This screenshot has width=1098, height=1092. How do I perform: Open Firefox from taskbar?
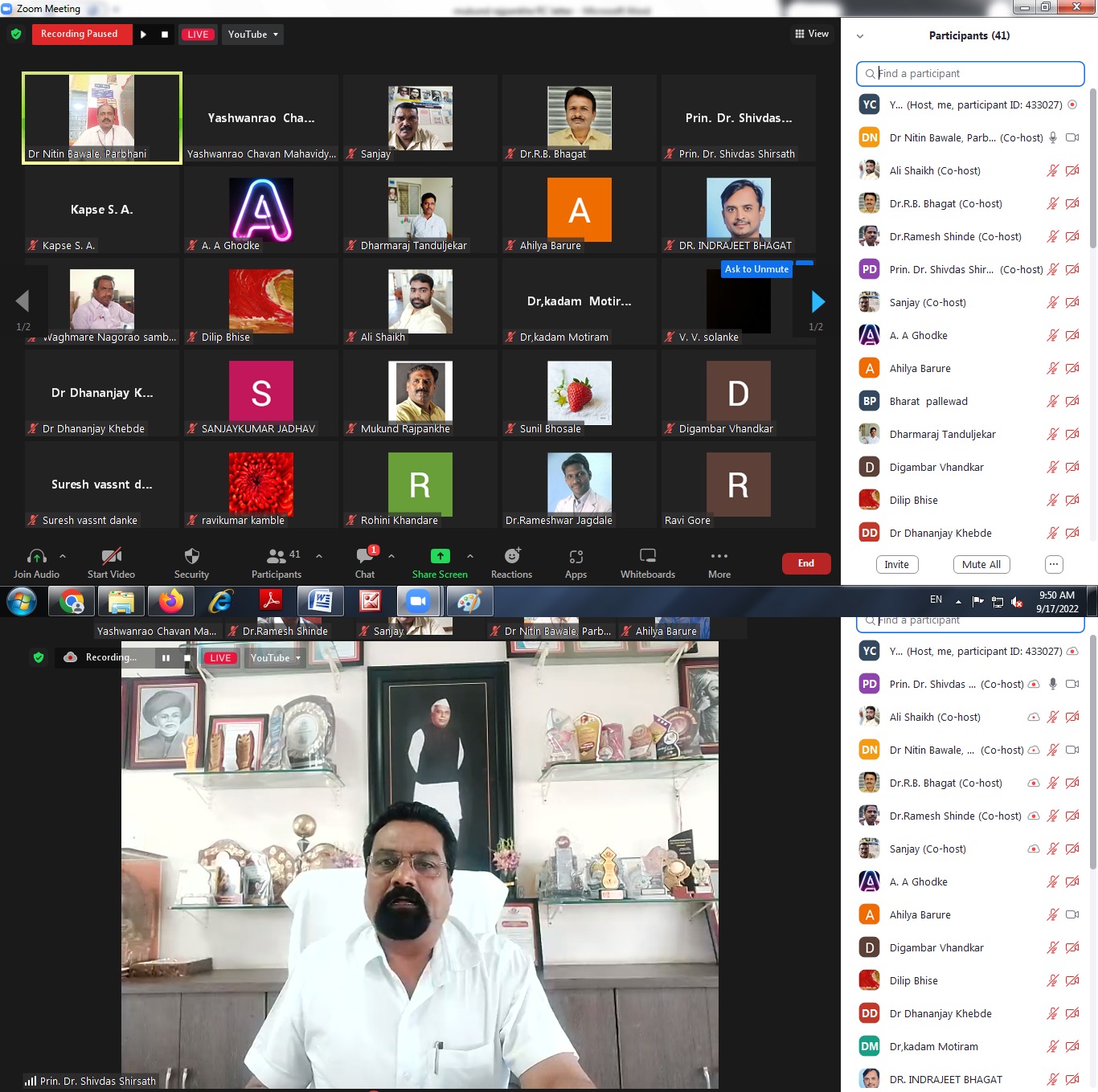coord(171,601)
